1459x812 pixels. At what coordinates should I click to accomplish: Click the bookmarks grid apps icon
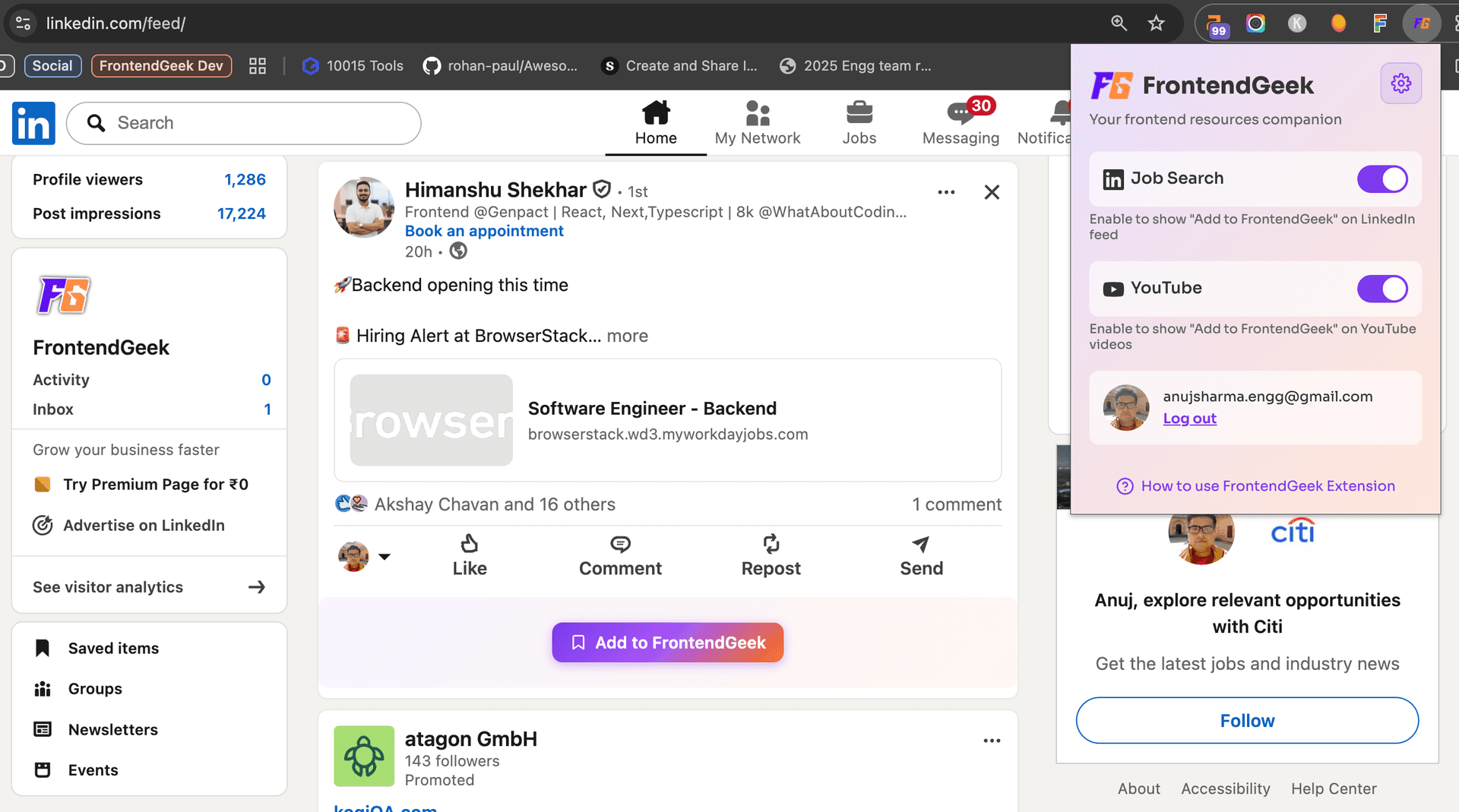[x=258, y=66]
